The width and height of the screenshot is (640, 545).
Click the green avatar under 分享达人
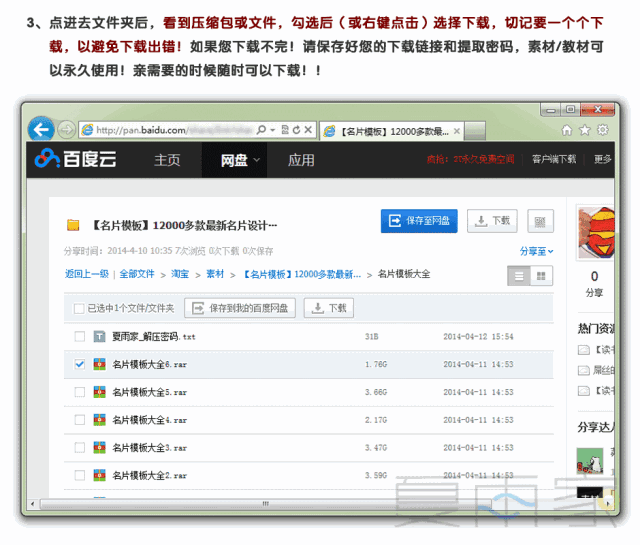[x=590, y=460]
